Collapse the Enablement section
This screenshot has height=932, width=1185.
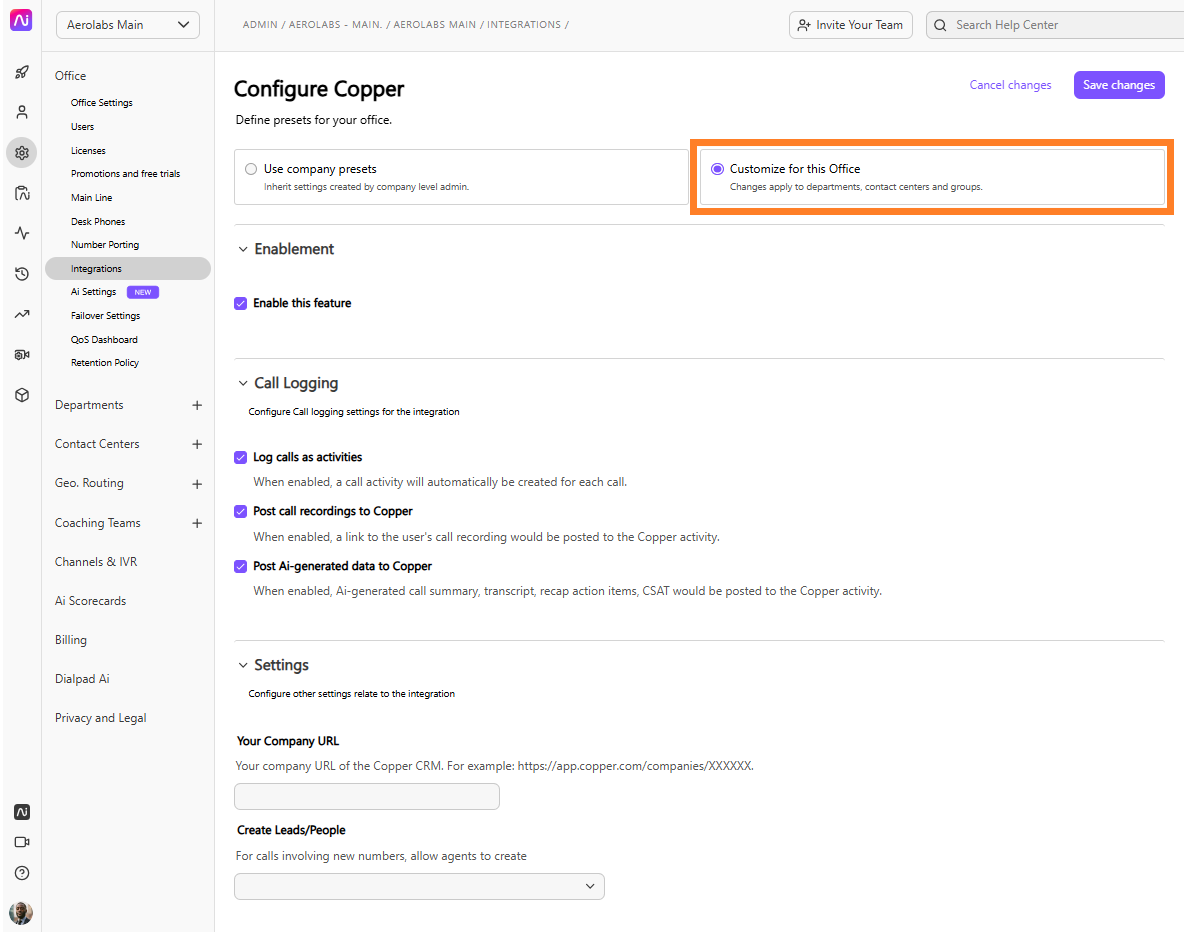point(243,249)
